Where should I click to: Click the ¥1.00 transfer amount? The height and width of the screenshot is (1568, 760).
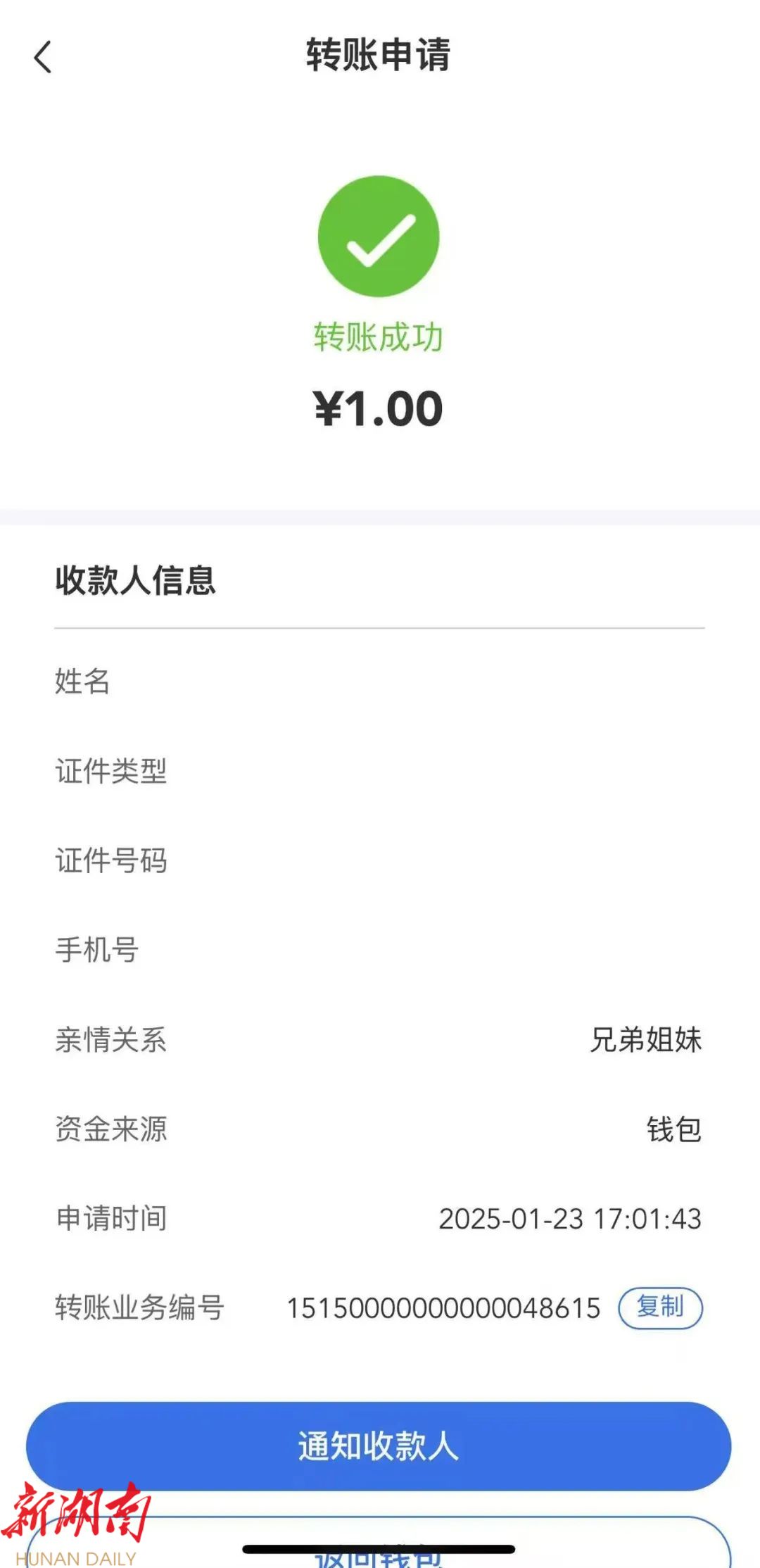379,409
